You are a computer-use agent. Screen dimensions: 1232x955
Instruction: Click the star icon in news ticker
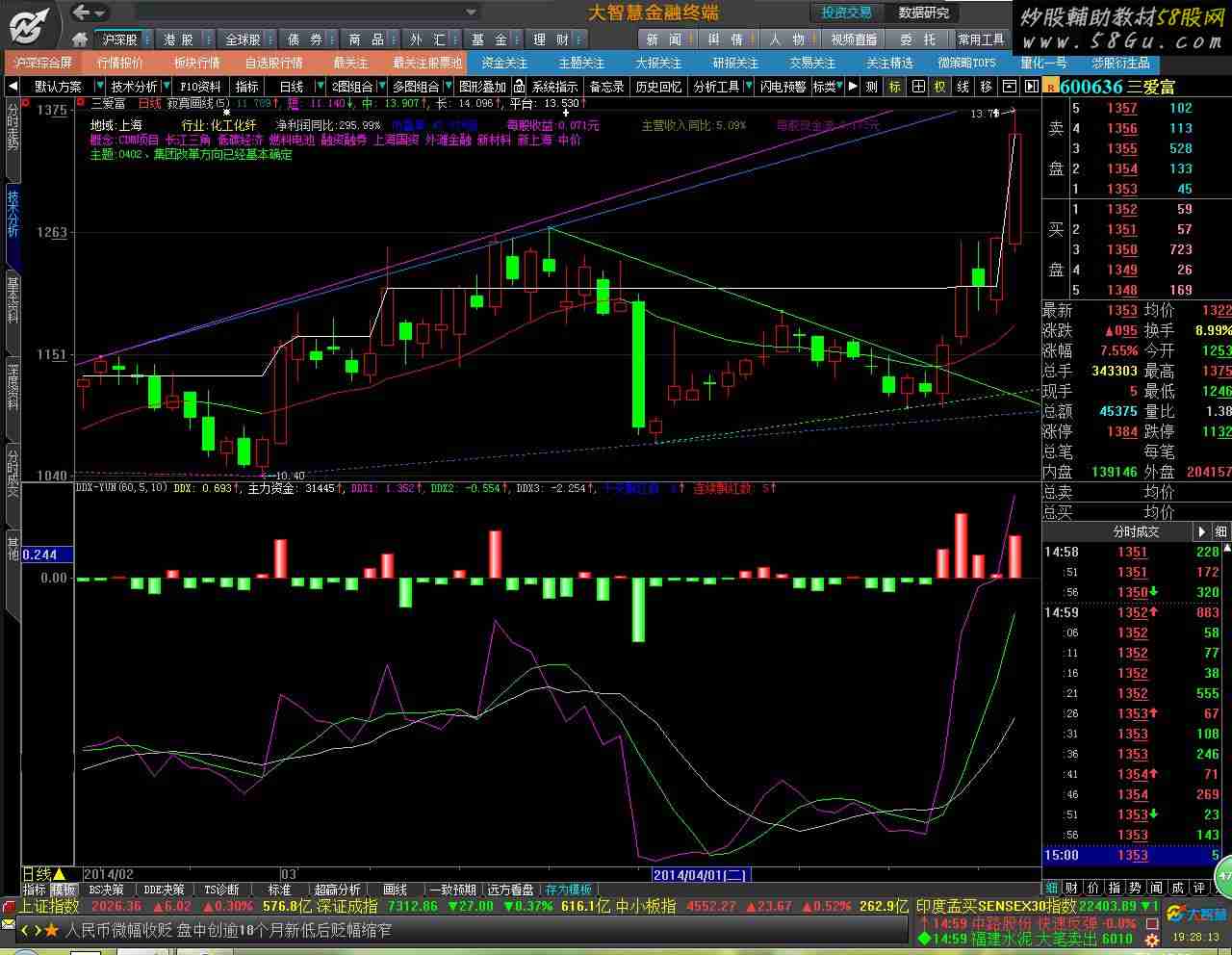click(51, 930)
